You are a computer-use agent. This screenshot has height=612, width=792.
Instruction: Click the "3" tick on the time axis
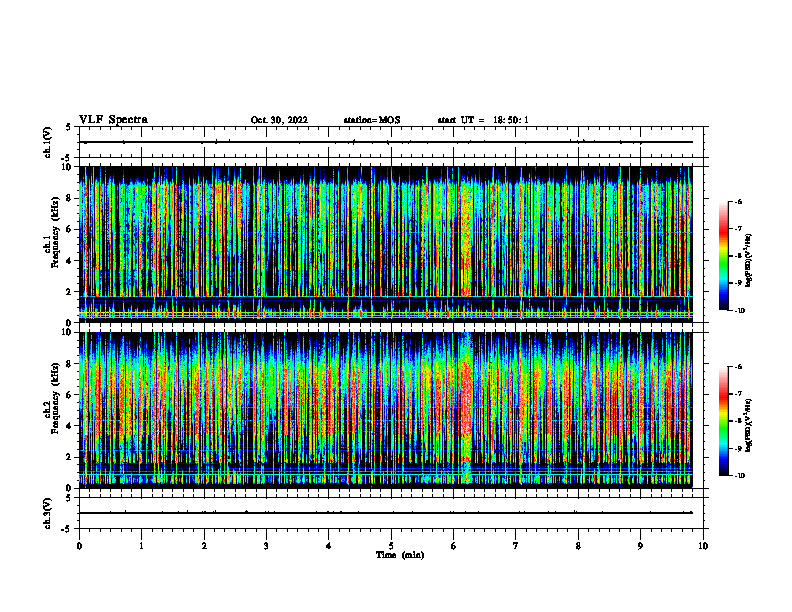coord(266,546)
